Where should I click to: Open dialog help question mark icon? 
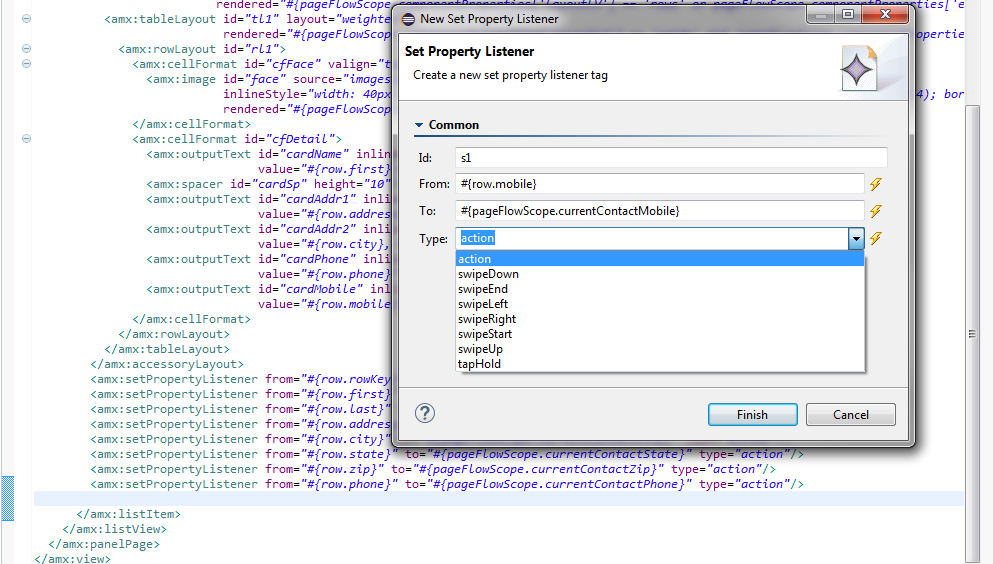click(x=424, y=413)
